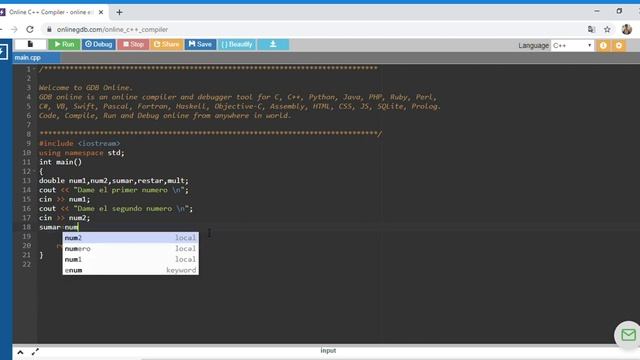
Task: Close the Online C++ Compiler tab
Action: [x=101, y=12]
